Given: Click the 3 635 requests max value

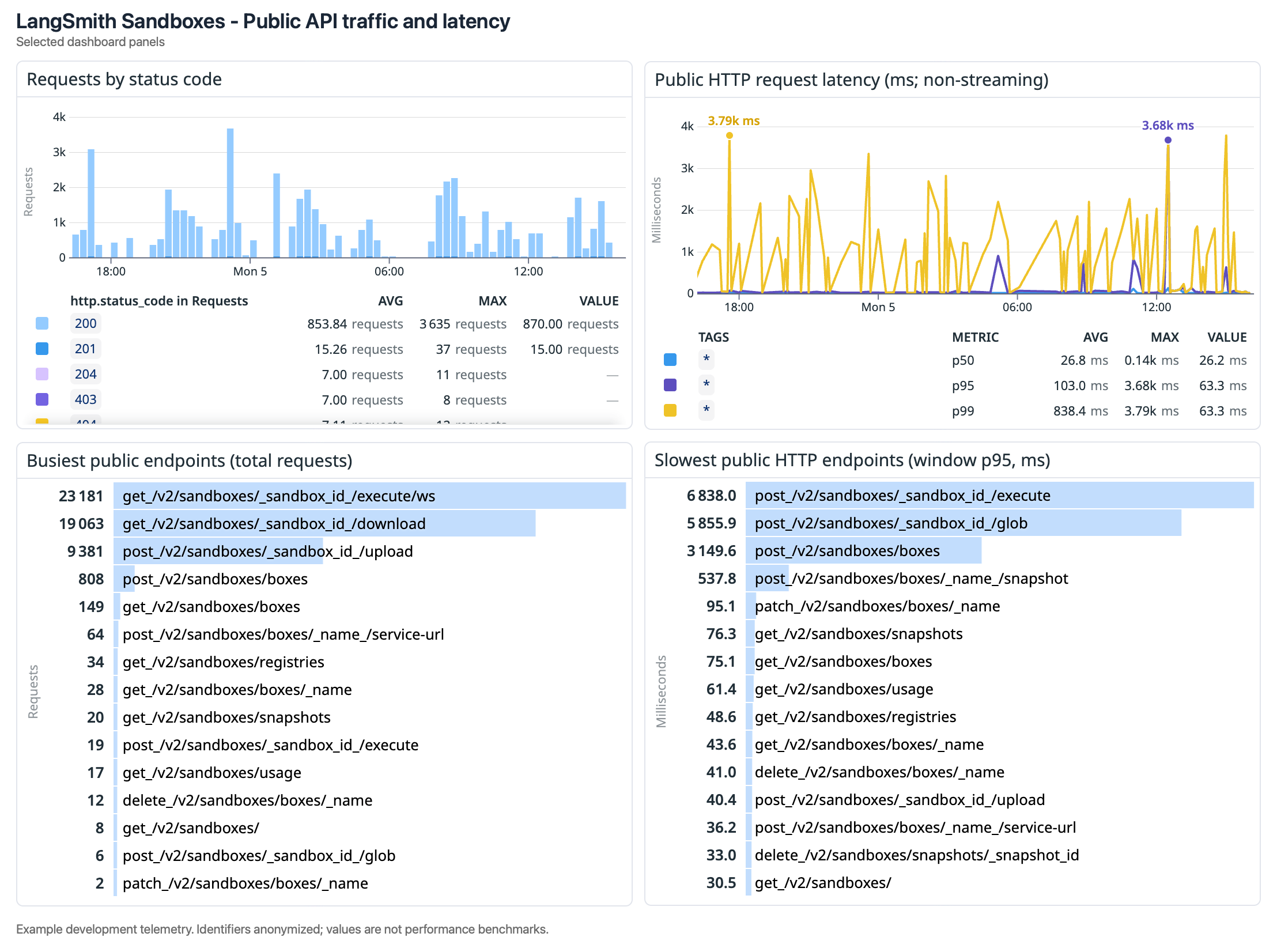Looking at the screenshot, I should point(463,324).
